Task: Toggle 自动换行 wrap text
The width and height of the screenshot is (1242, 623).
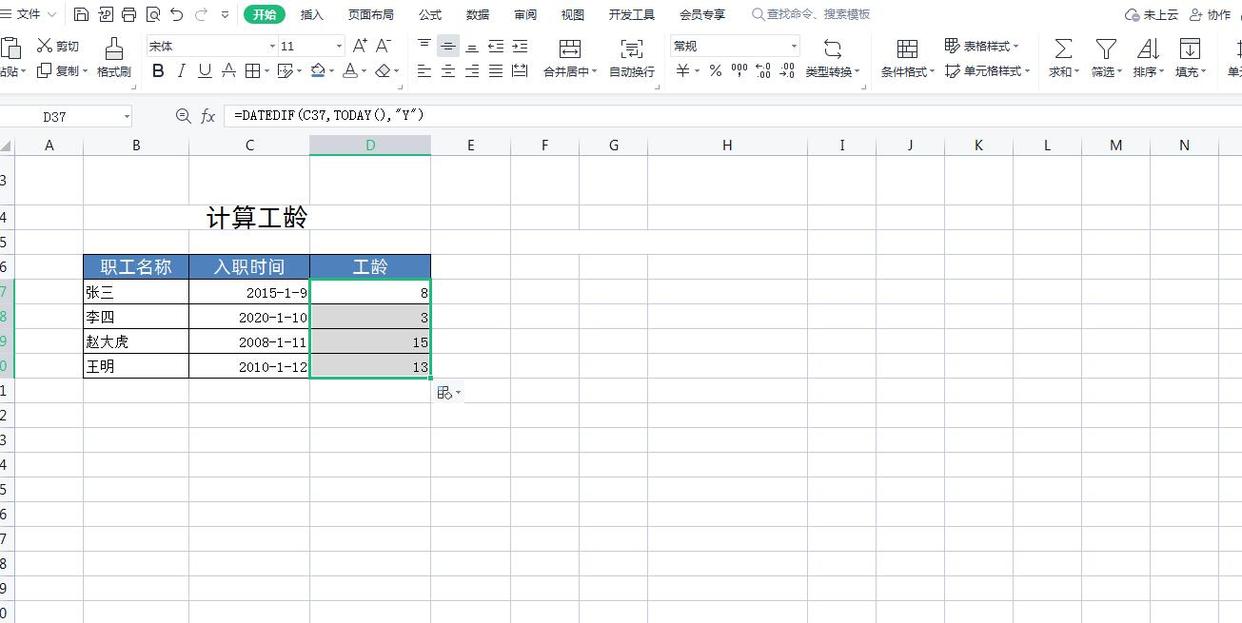Action: [631, 55]
